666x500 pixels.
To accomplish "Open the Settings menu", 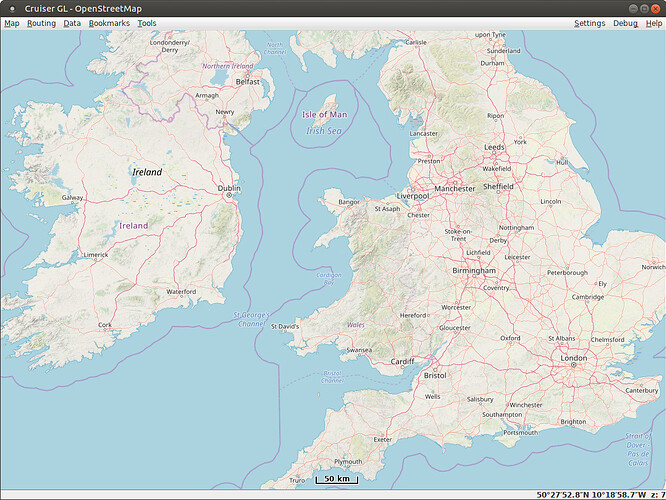I will click(x=590, y=23).
